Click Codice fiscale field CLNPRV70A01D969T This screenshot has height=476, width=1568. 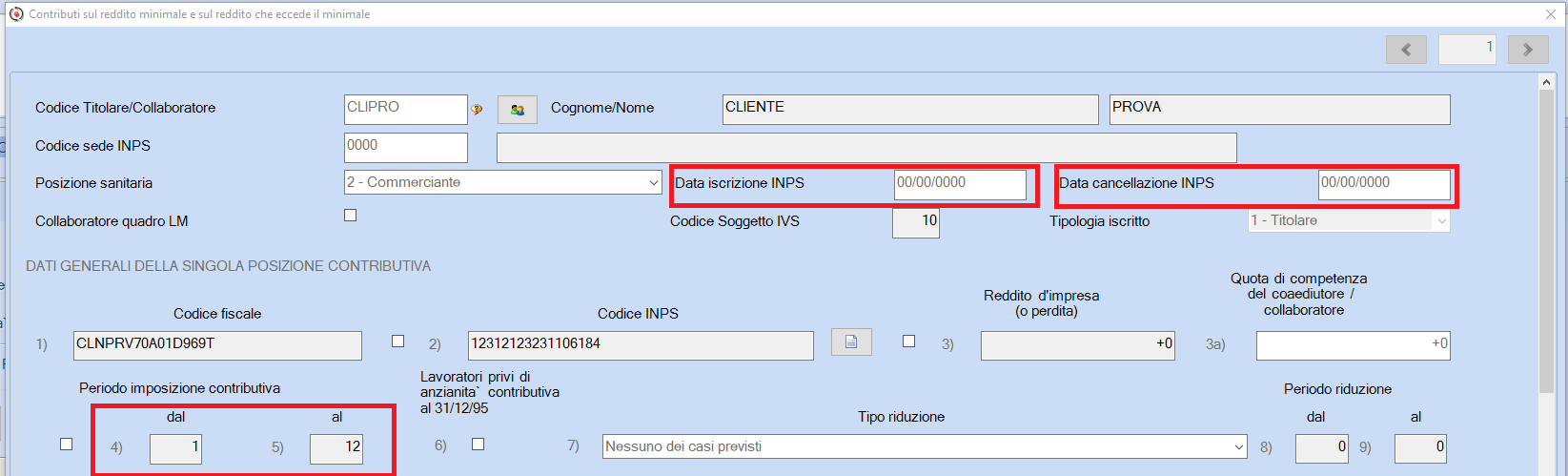coord(217,345)
